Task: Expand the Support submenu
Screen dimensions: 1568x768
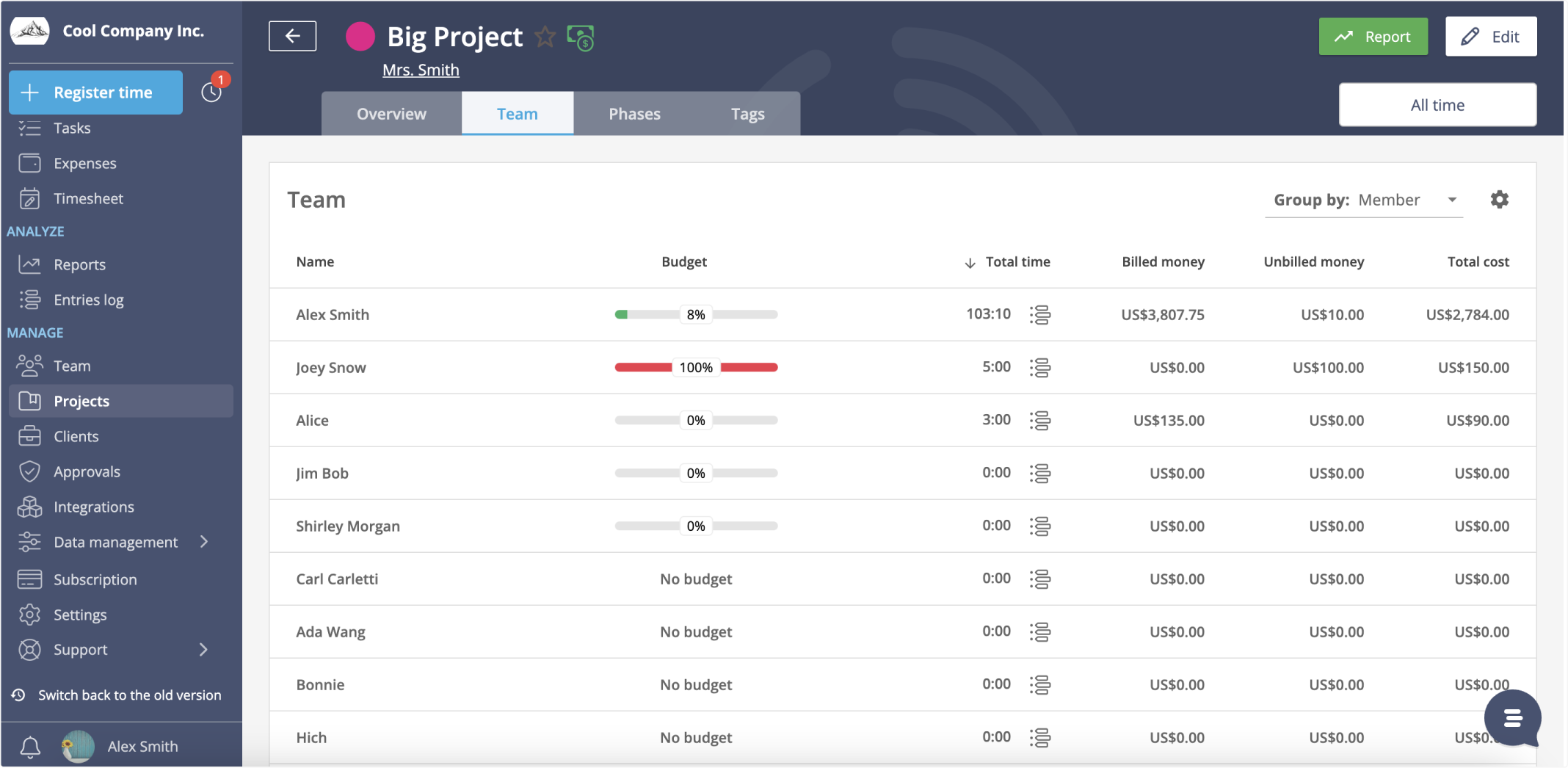Action: pos(203,649)
